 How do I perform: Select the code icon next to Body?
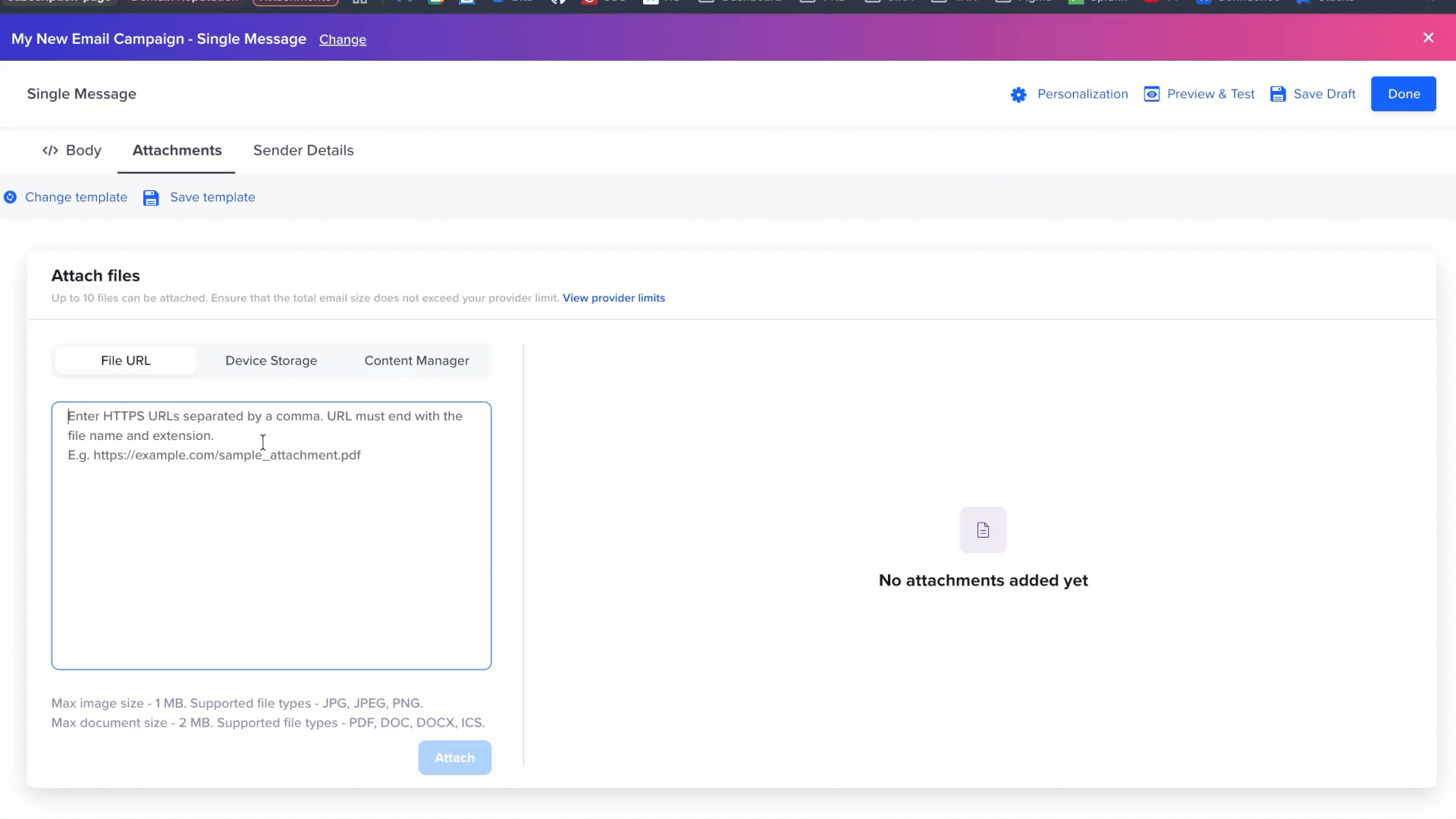[50, 150]
